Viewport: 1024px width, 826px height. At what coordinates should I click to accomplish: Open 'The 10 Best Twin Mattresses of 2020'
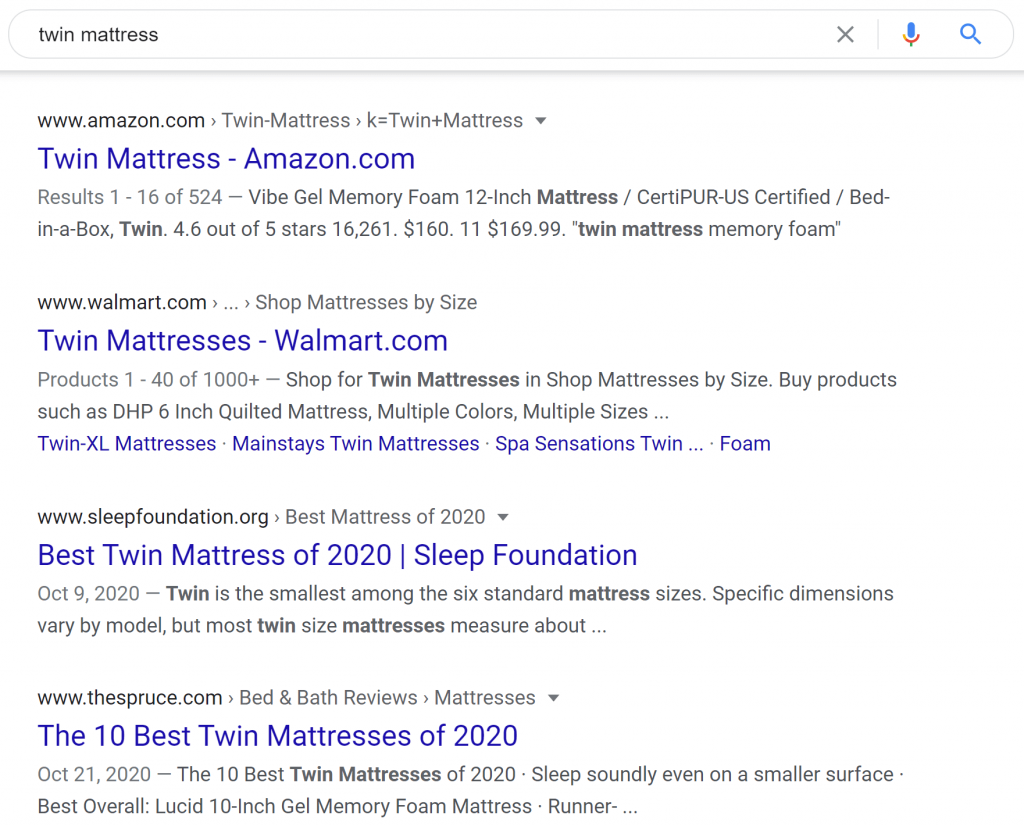(x=278, y=736)
